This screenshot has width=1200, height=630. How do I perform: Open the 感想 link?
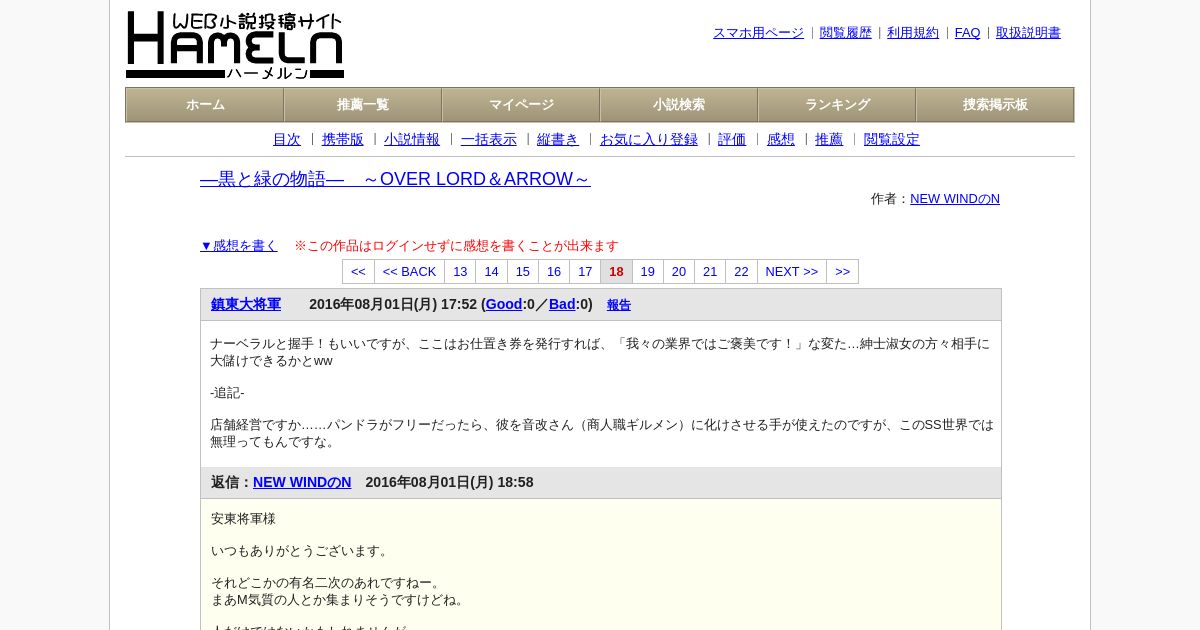coord(781,140)
